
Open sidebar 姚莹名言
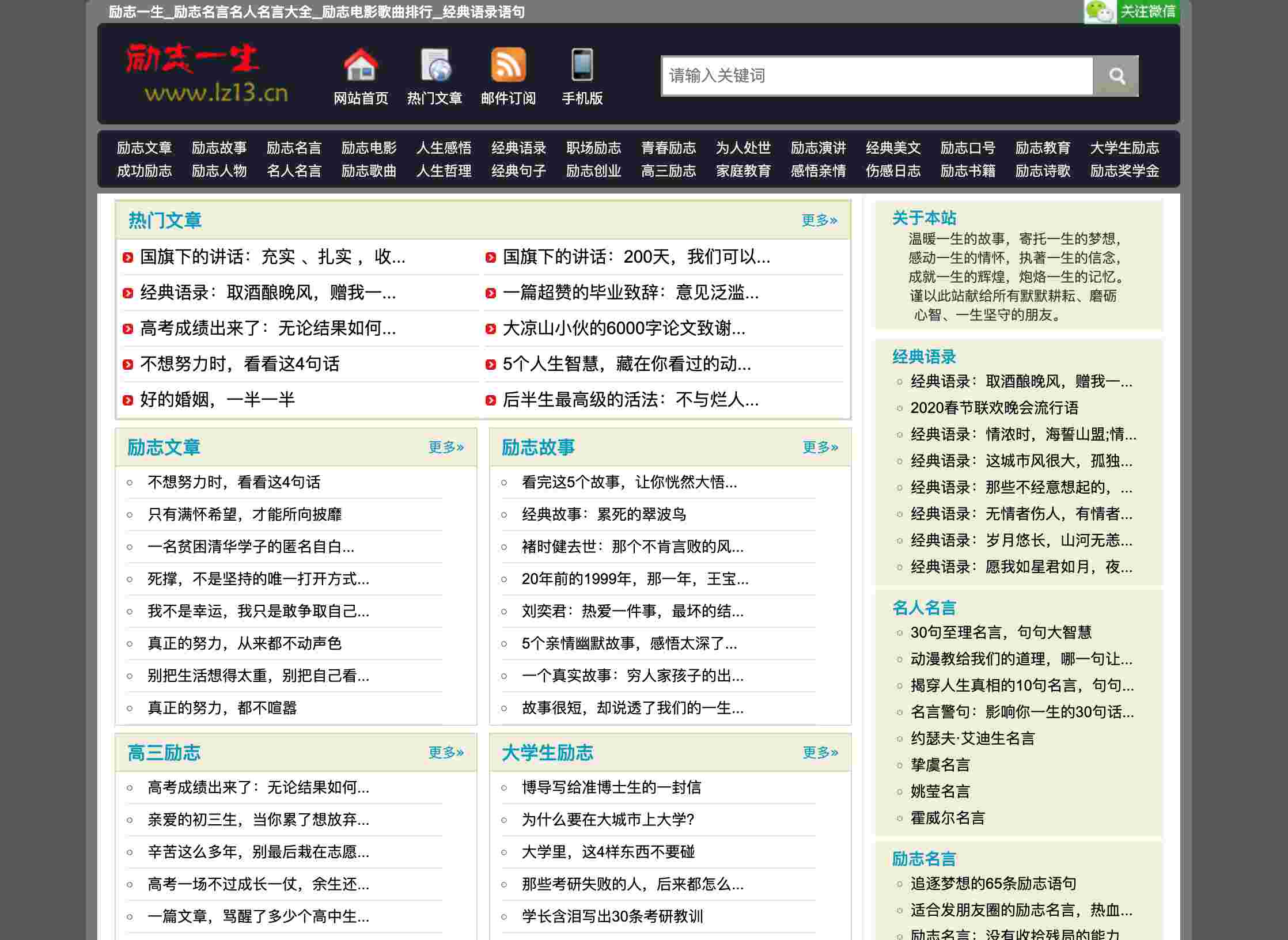[x=940, y=791]
